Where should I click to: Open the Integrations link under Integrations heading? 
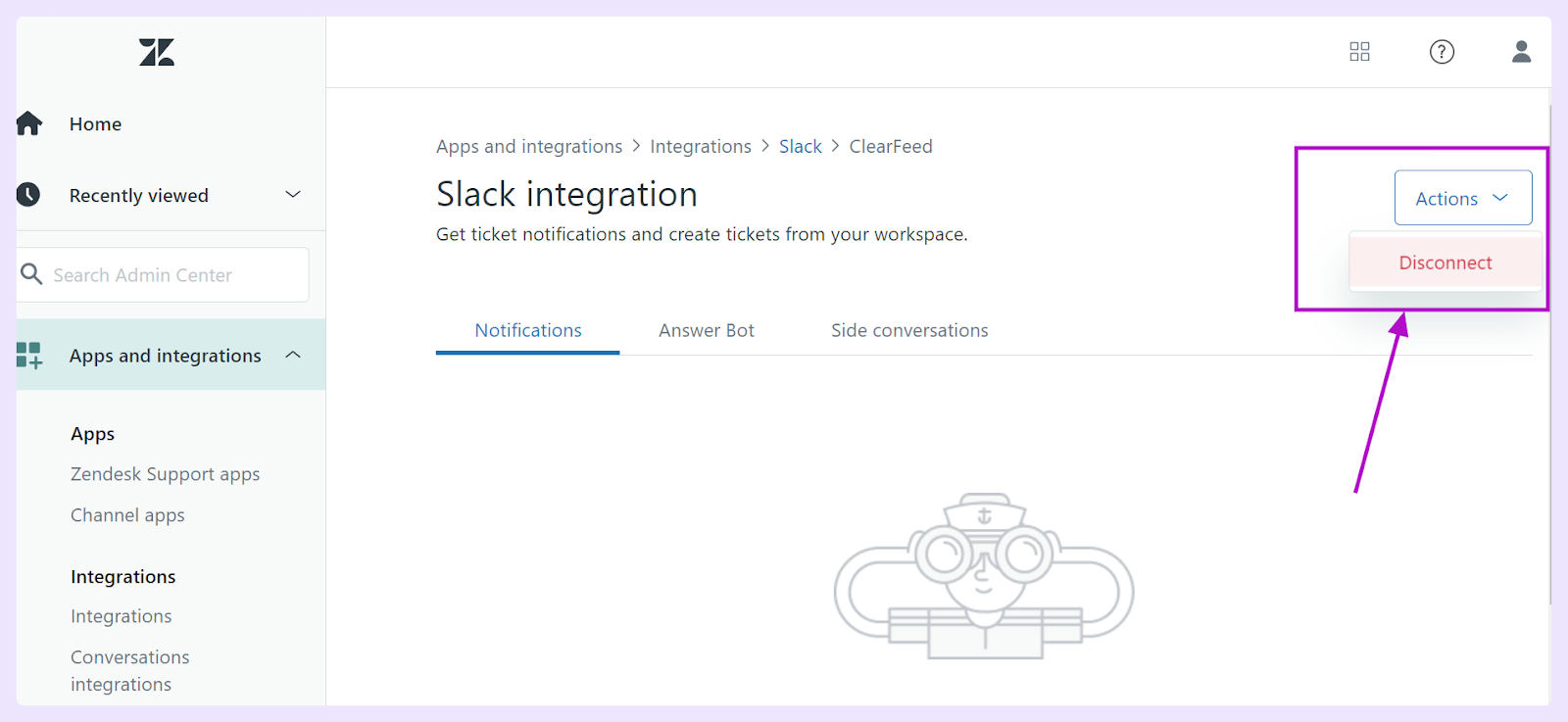point(122,616)
